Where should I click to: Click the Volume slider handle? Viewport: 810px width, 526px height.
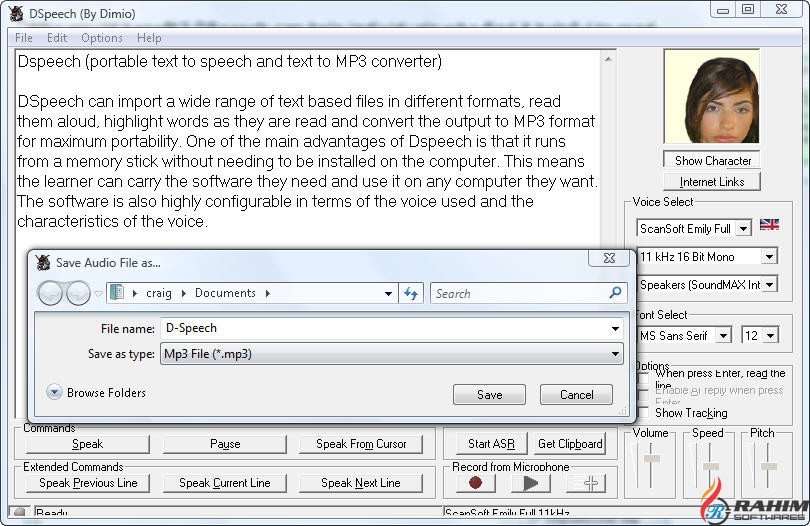652,458
